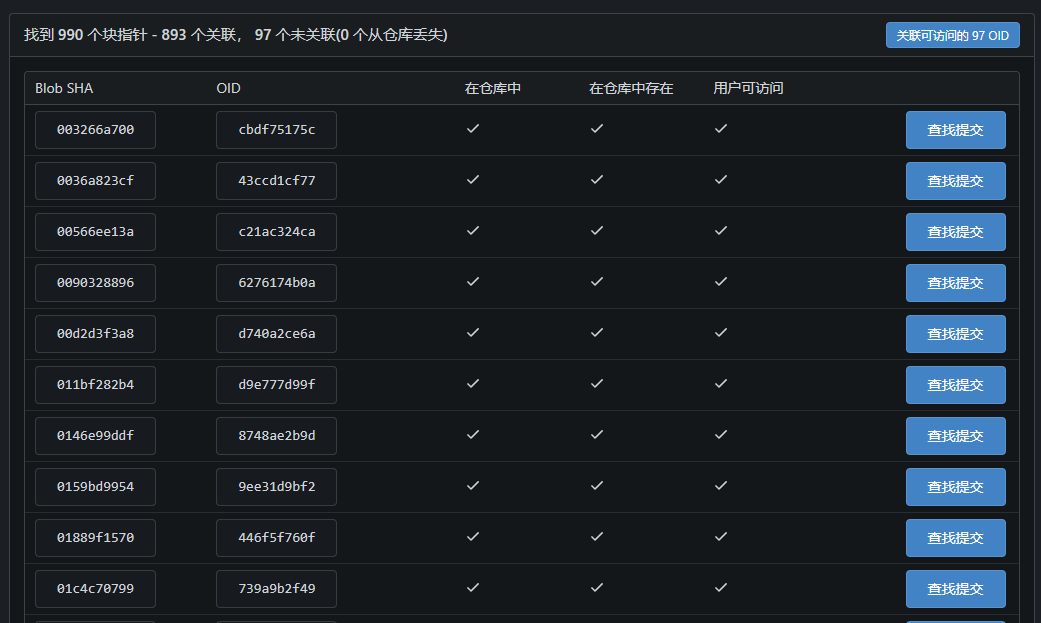Viewport: 1041px width, 623px height.
Task: Click 在仓库中 checkmark for 0090328896
Action: coord(473,282)
